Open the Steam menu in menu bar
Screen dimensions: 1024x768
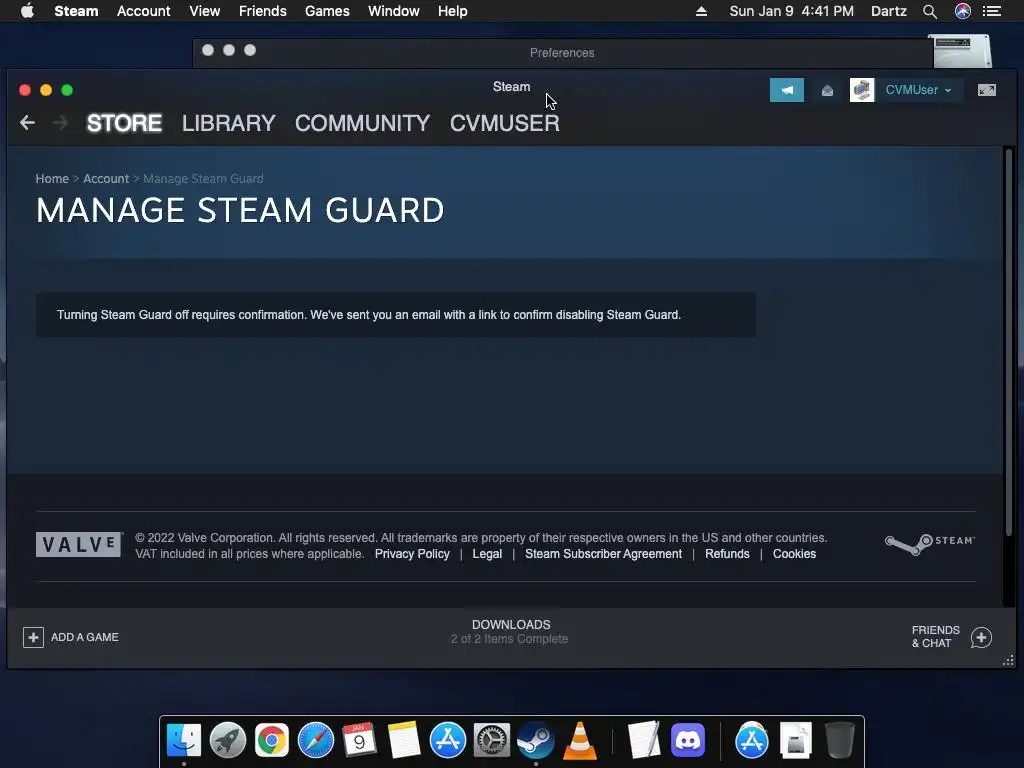click(76, 11)
